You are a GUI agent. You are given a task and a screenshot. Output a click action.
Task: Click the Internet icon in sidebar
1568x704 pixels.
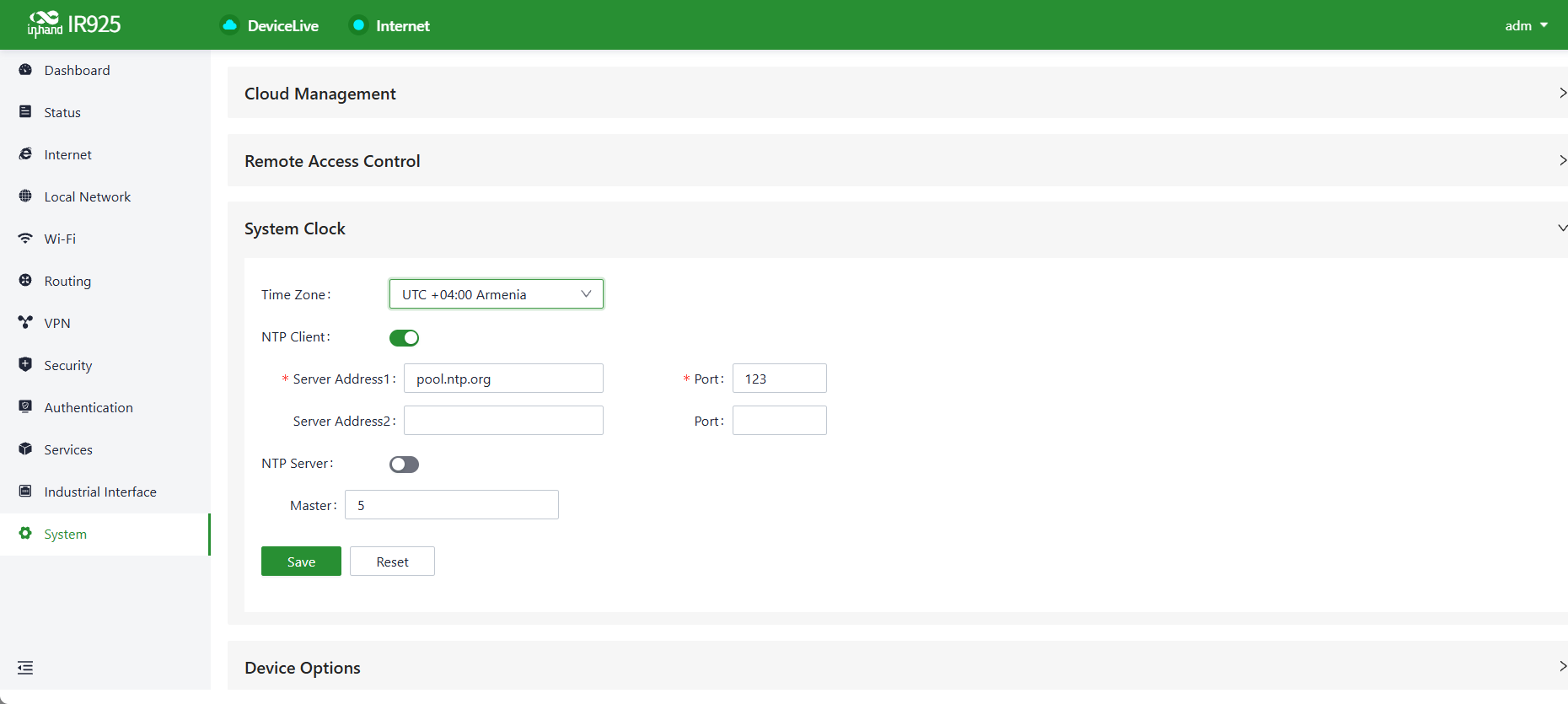click(25, 154)
